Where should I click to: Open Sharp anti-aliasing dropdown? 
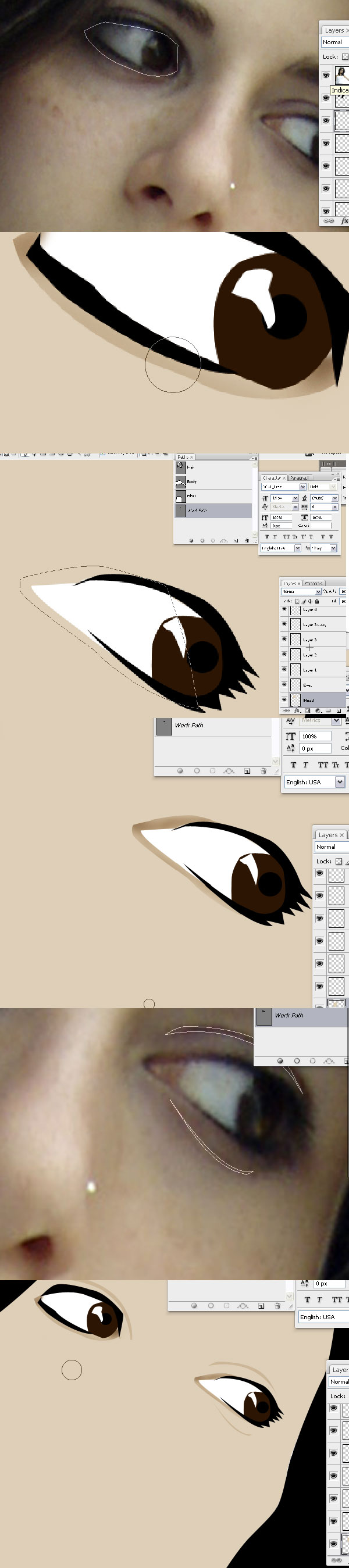(x=333, y=548)
